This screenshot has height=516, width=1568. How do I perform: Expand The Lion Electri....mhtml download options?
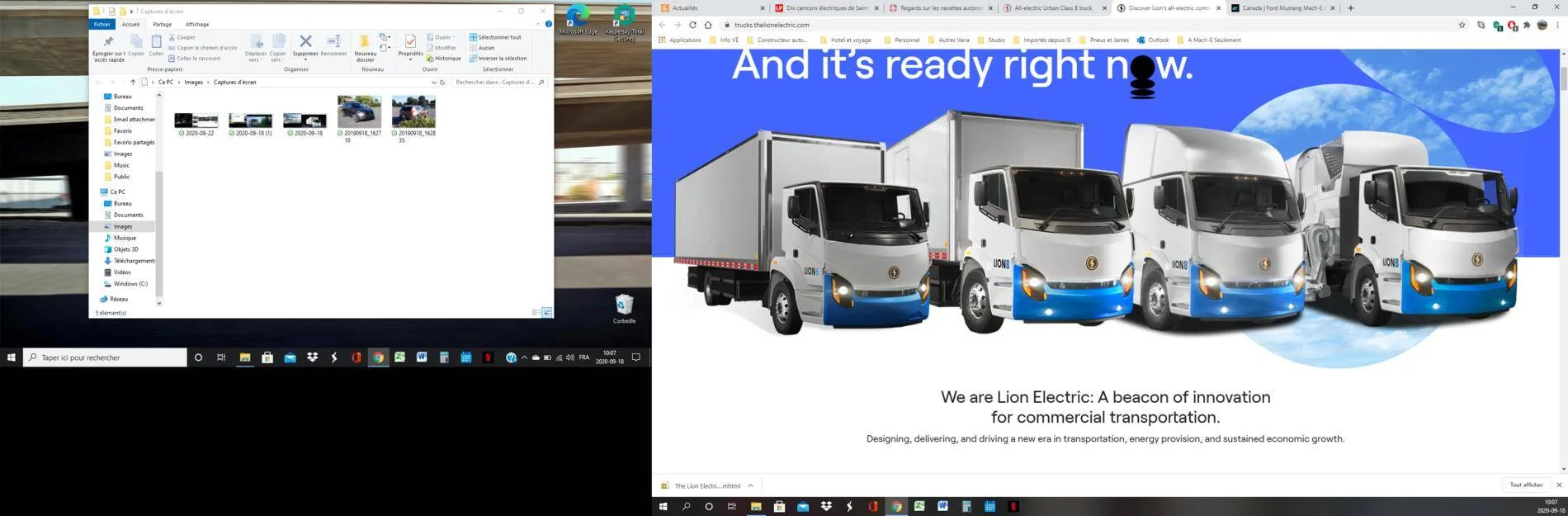(x=750, y=485)
